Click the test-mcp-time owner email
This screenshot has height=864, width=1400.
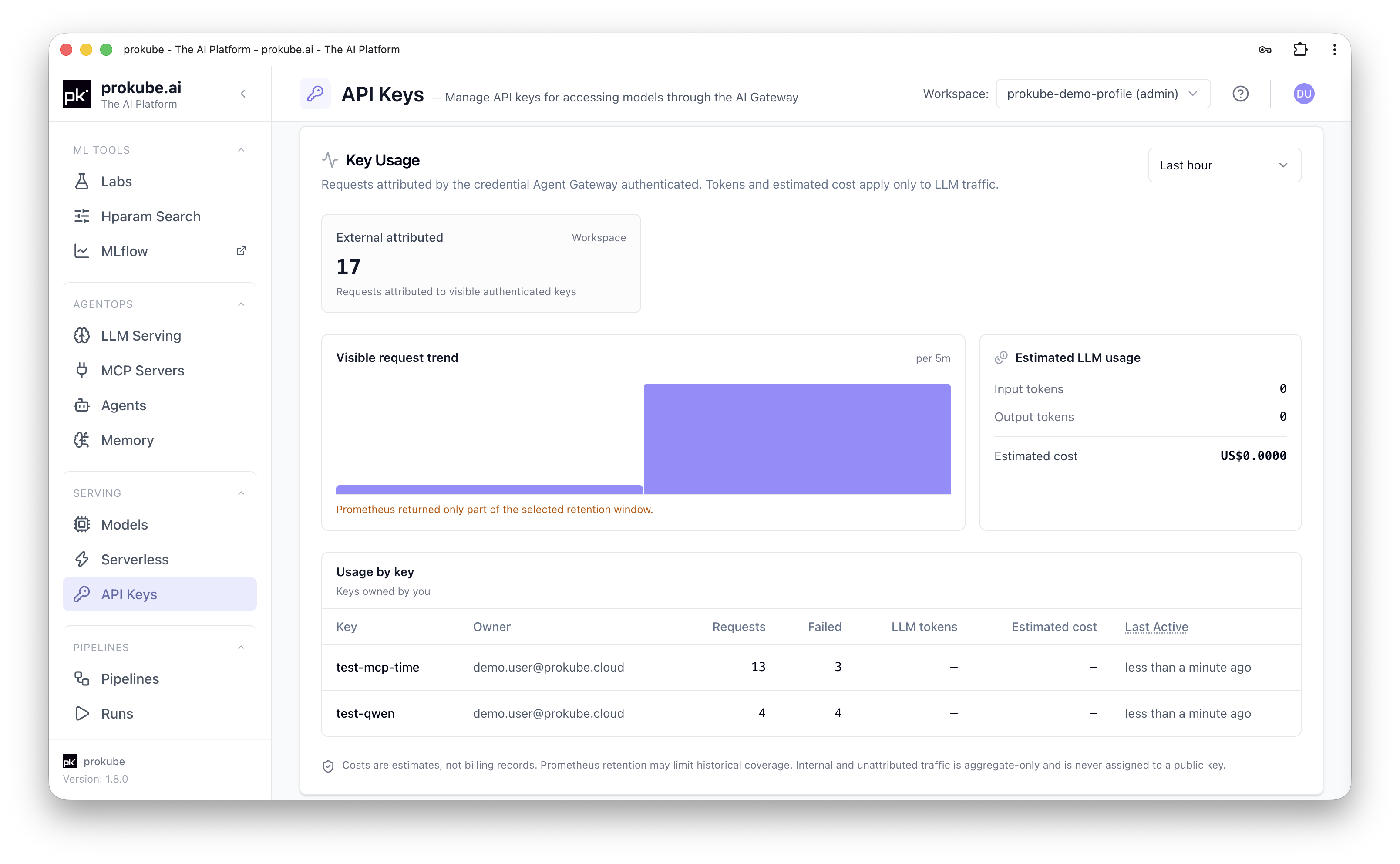[548, 668]
